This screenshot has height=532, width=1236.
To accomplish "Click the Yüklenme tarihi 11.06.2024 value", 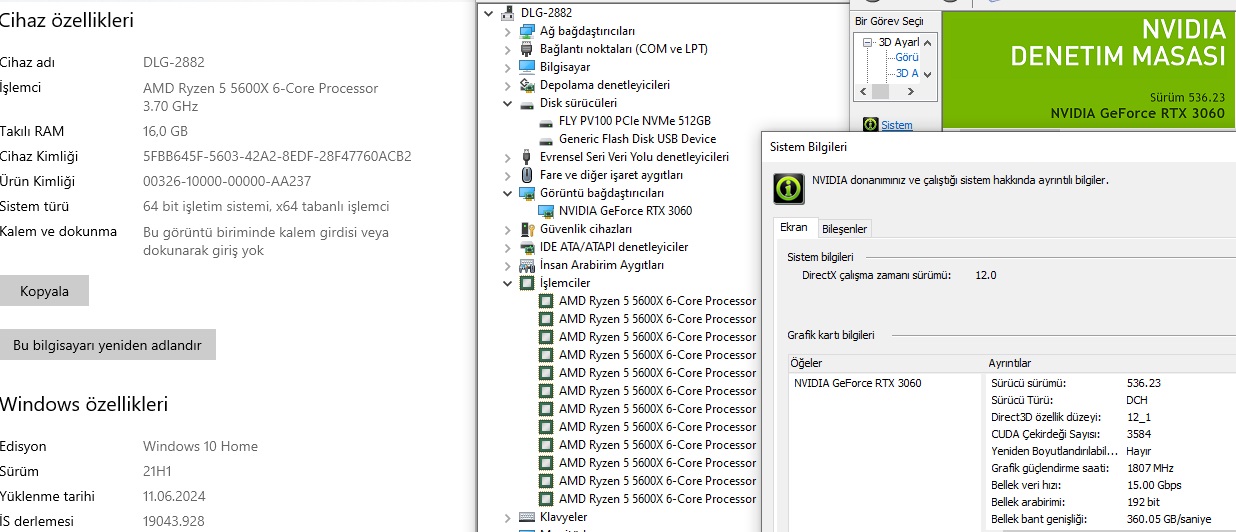I will (x=174, y=496).
